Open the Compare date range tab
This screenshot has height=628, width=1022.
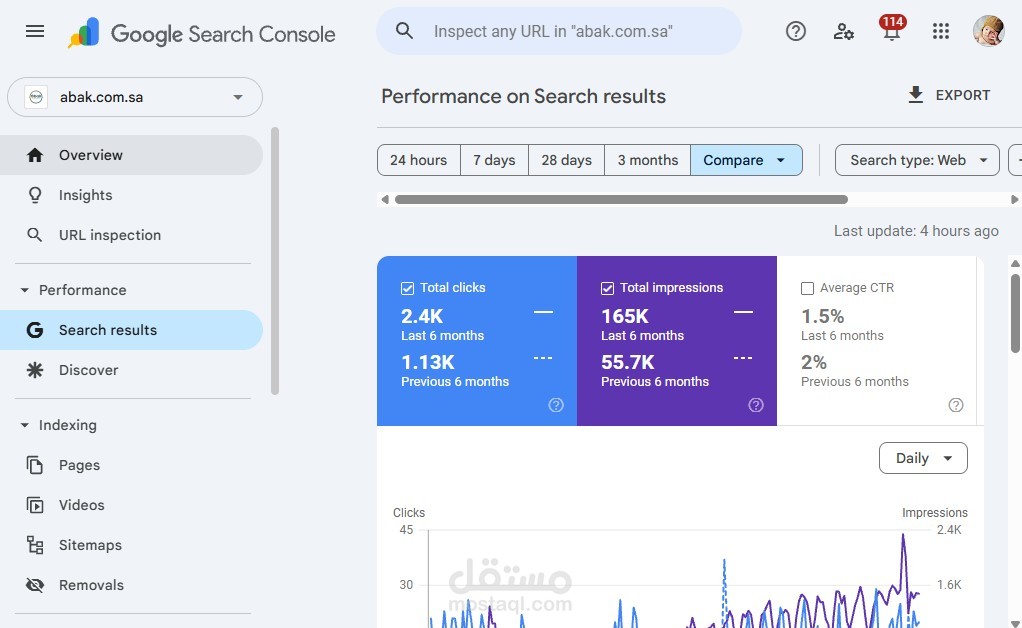tap(745, 159)
